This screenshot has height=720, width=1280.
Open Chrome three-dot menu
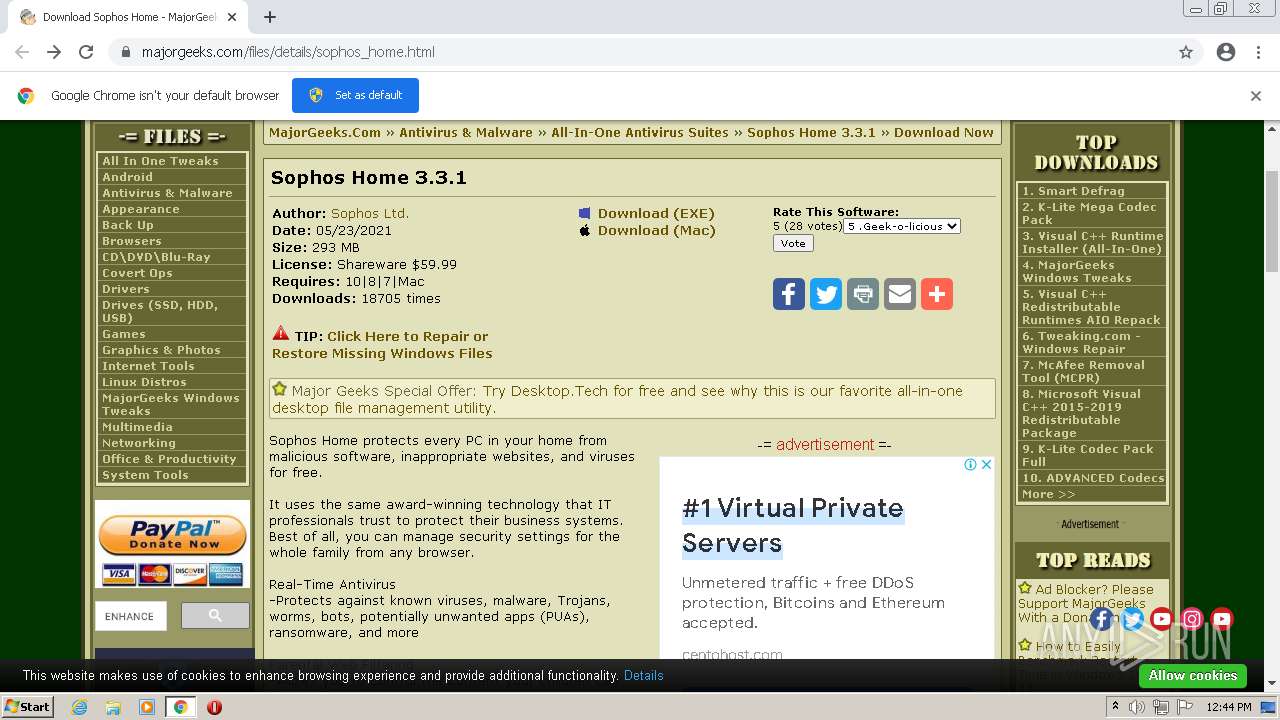coord(1258,52)
